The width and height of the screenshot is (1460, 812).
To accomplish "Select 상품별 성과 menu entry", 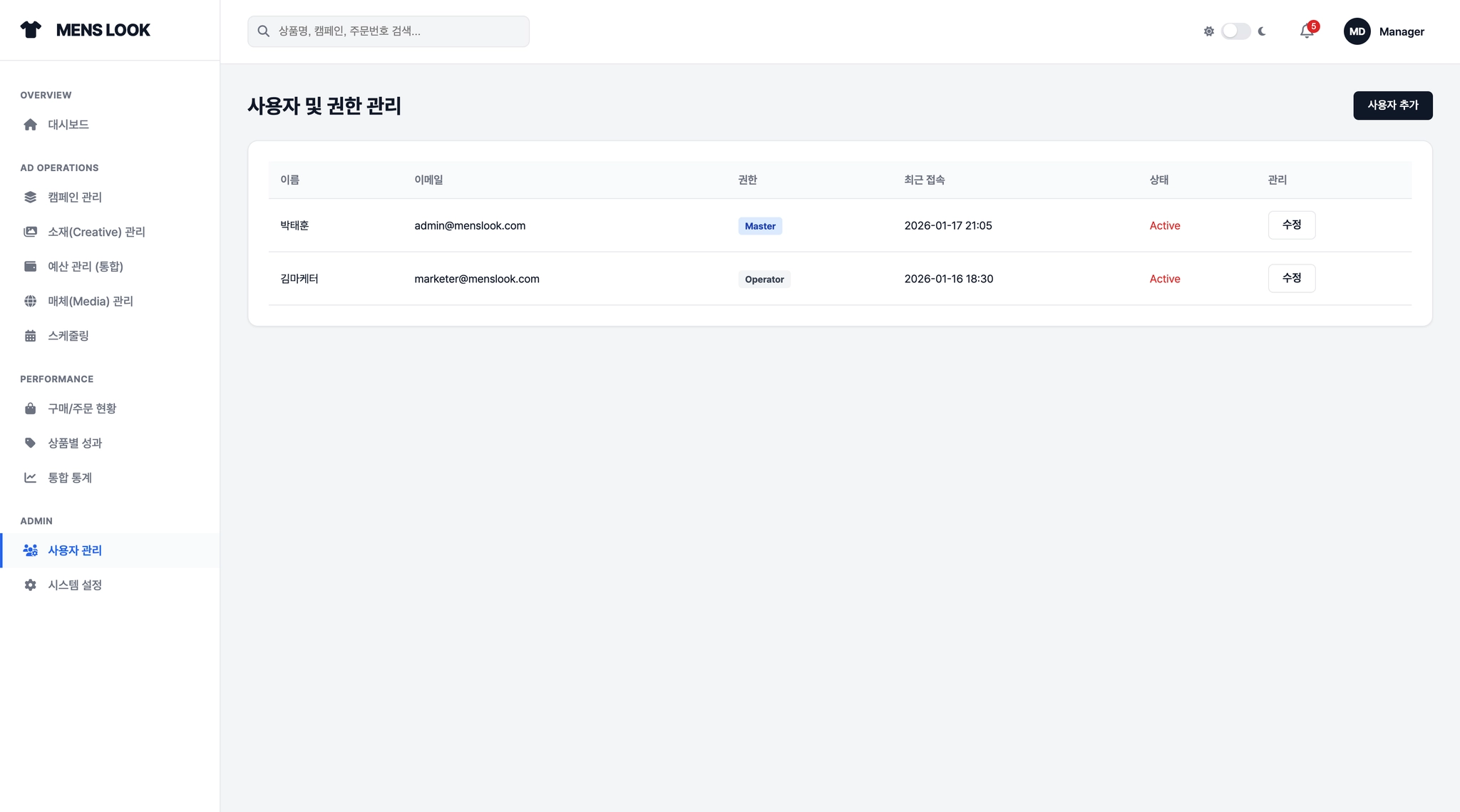I will pos(75,443).
